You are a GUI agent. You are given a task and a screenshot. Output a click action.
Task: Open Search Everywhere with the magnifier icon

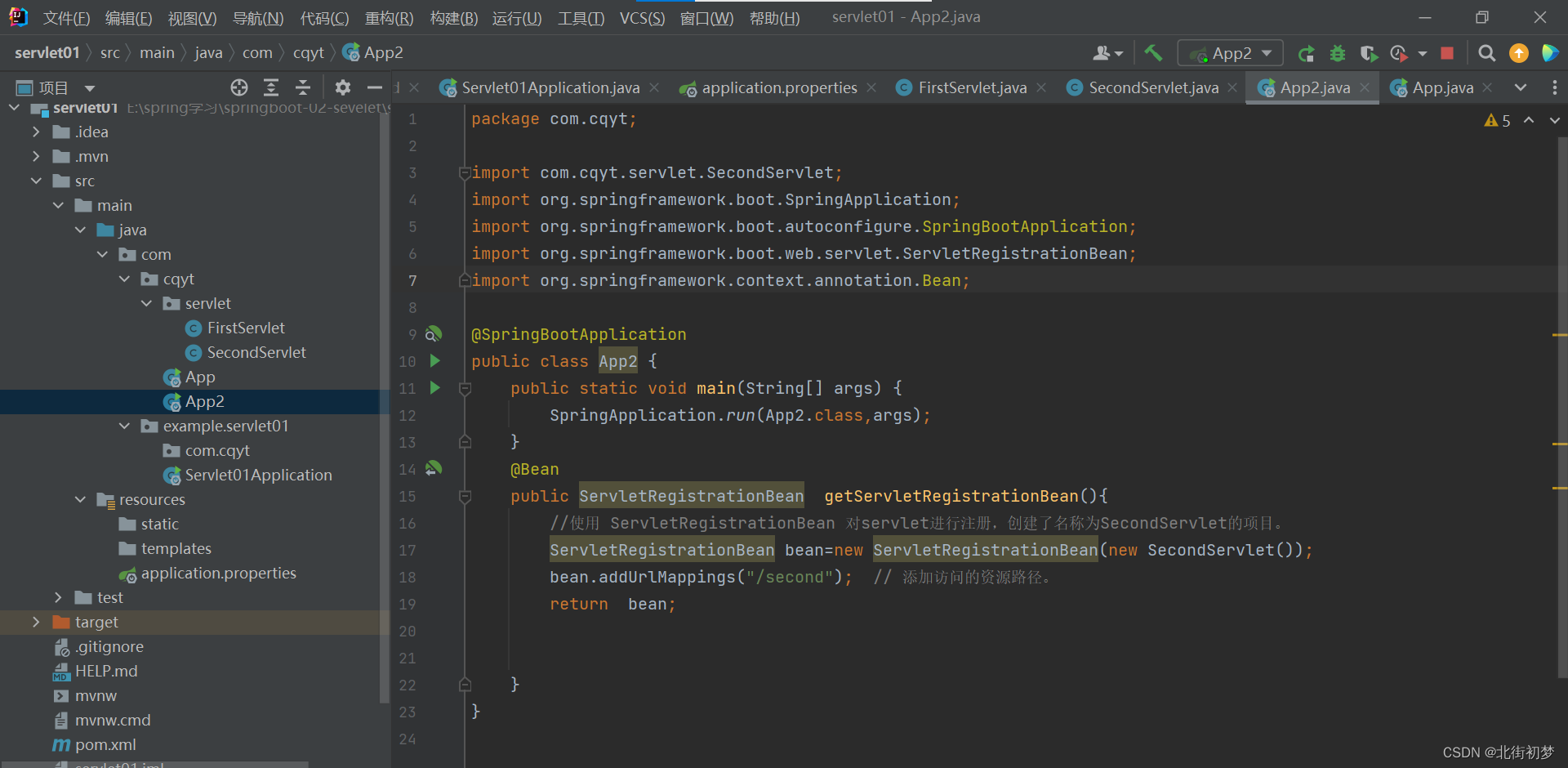click(x=1486, y=52)
